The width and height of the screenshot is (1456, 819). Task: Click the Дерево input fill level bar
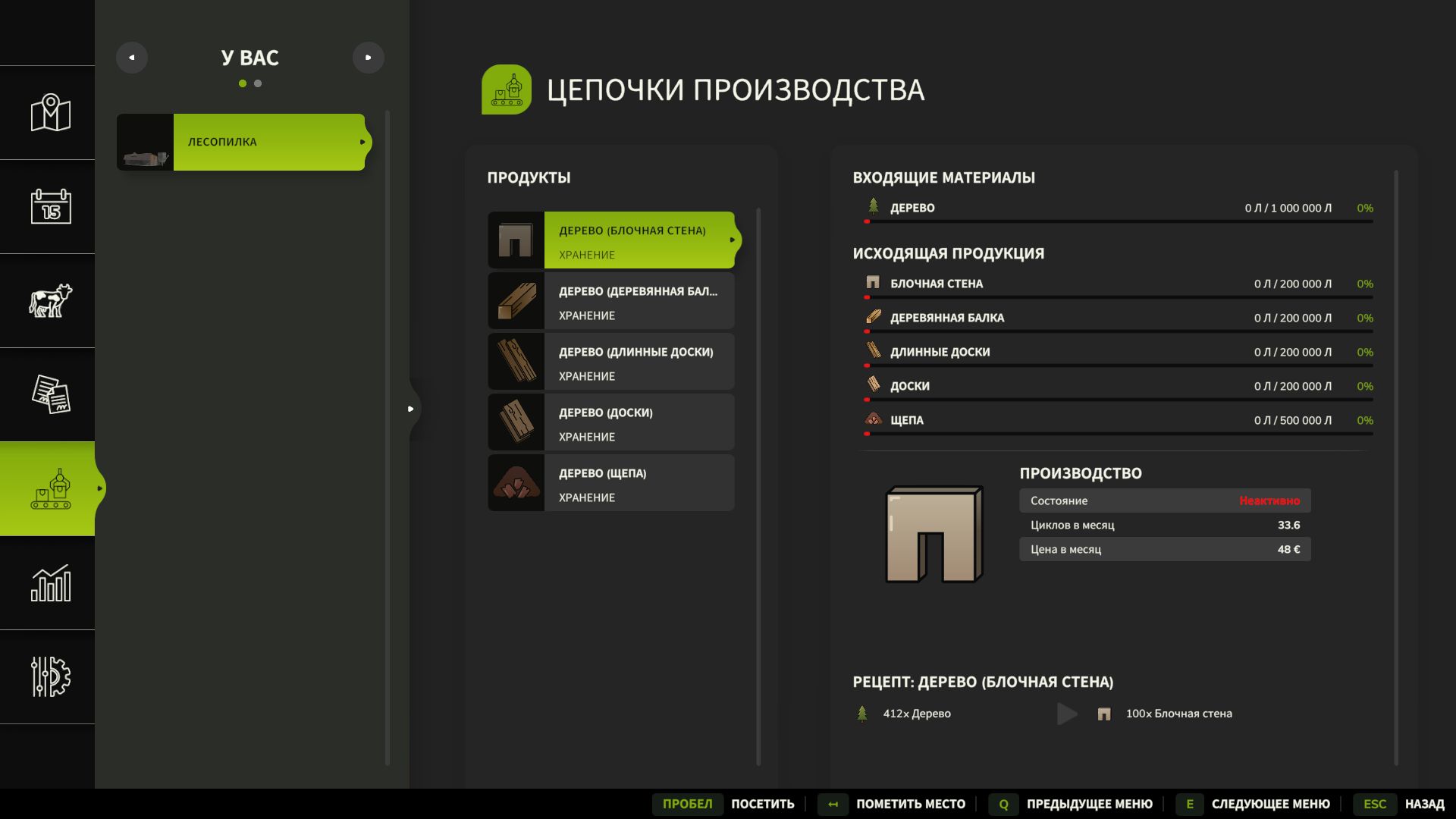pyautogui.click(x=1119, y=221)
